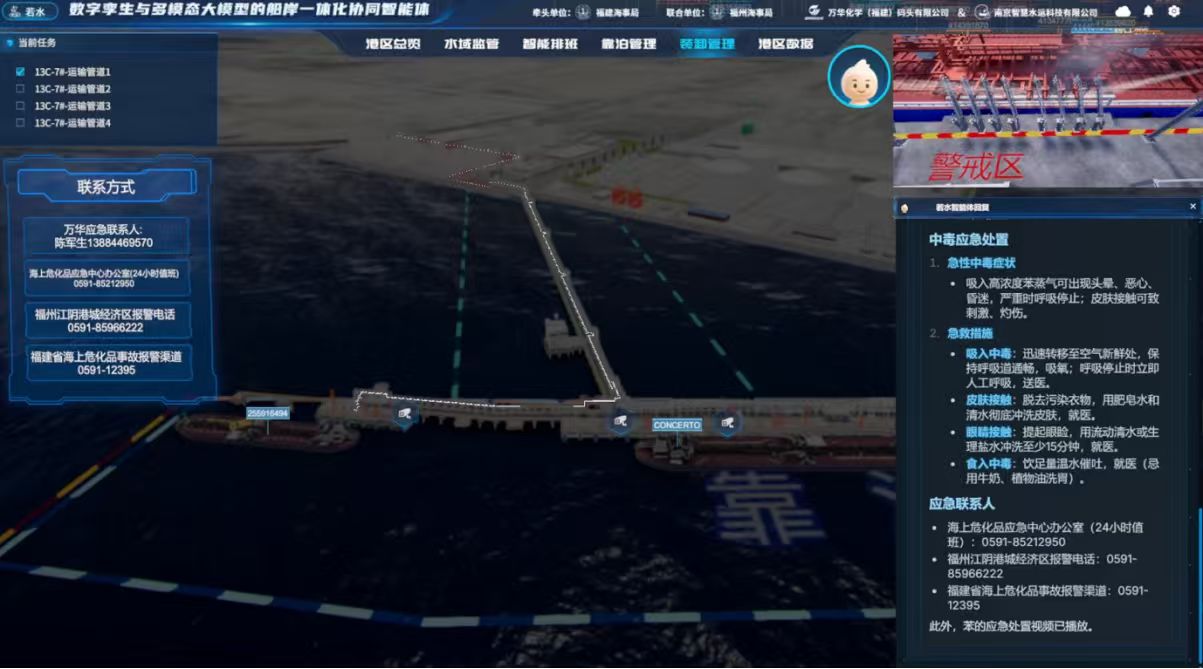This screenshot has width=1203, height=669.
Task: Open the cloud icon in top bar
Action: 1122,12
